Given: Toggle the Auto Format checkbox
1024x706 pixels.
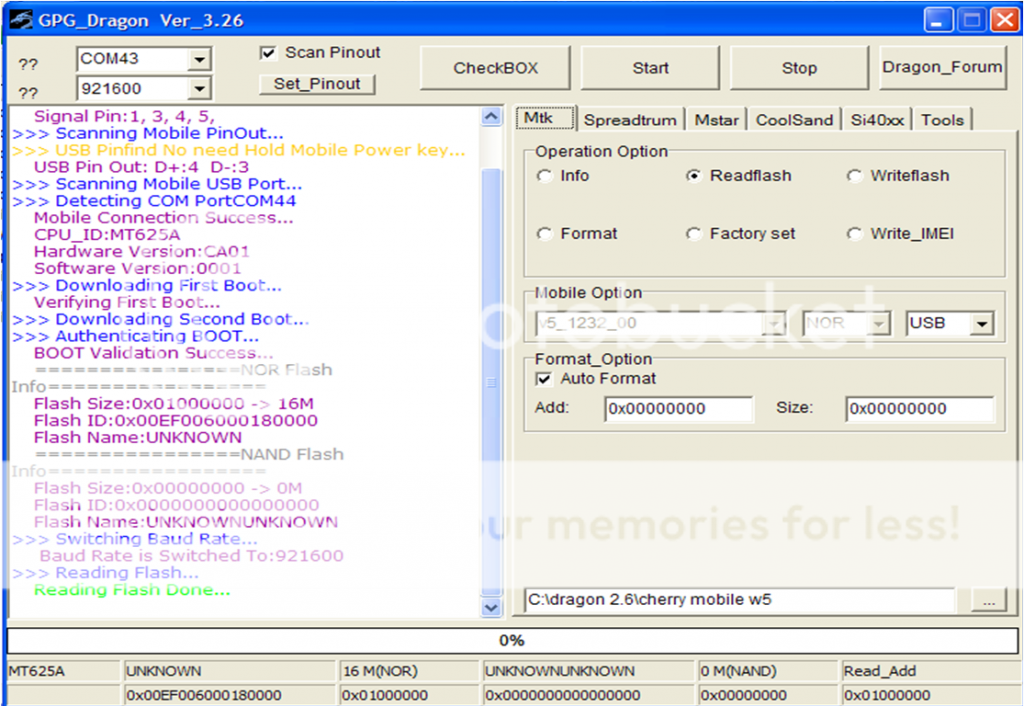Looking at the screenshot, I should (544, 379).
